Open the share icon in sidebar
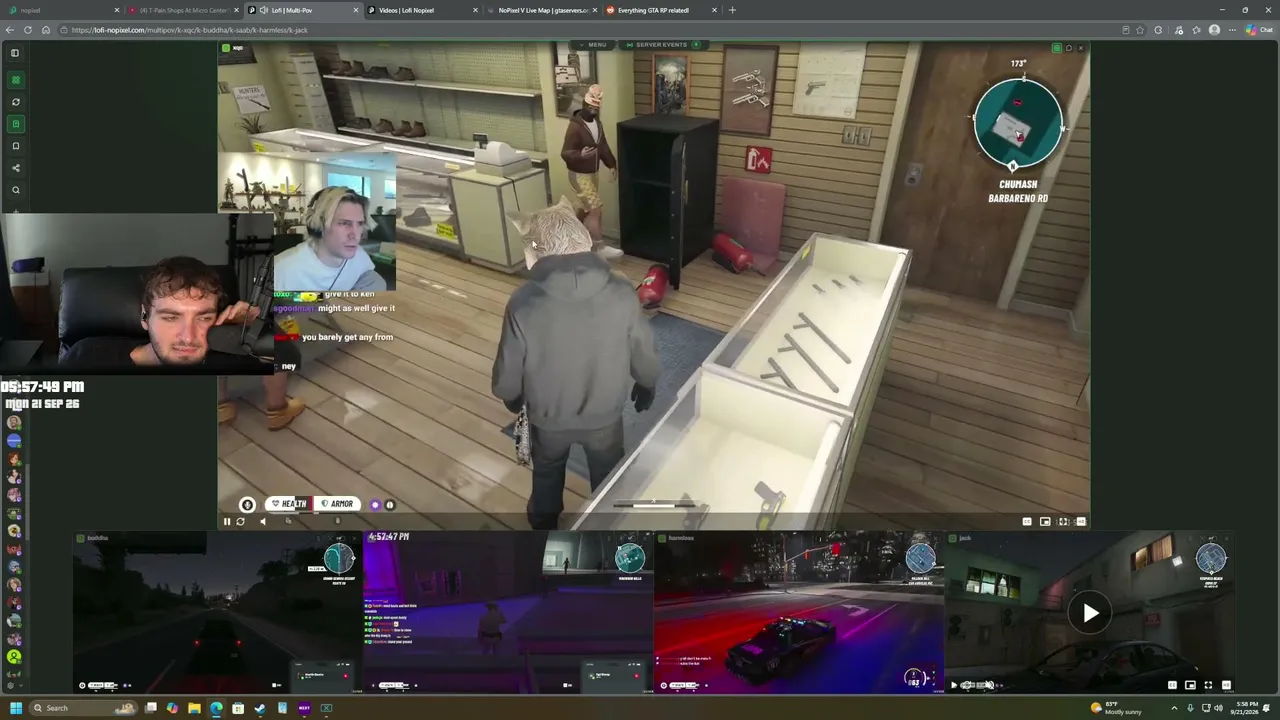 coord(15,168)
